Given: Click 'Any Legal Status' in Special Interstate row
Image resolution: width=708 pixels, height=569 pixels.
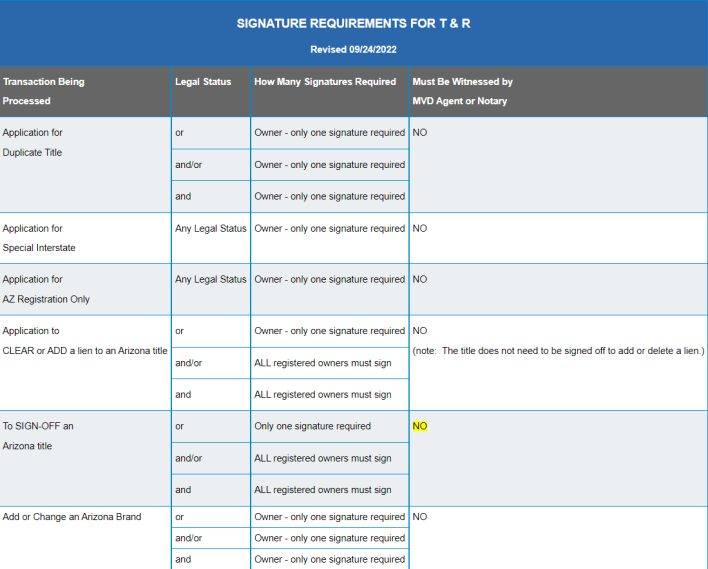Looking at the screenshot, I should click(x=211, y=238).
